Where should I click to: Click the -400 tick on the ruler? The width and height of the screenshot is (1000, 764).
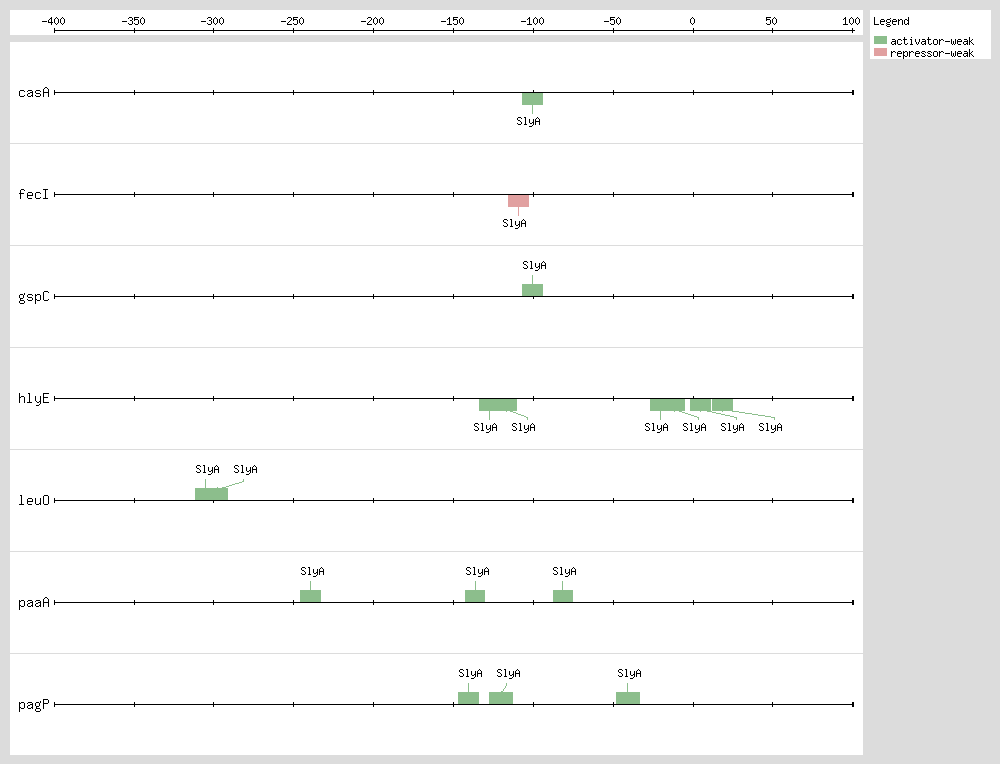coord(54,21)
